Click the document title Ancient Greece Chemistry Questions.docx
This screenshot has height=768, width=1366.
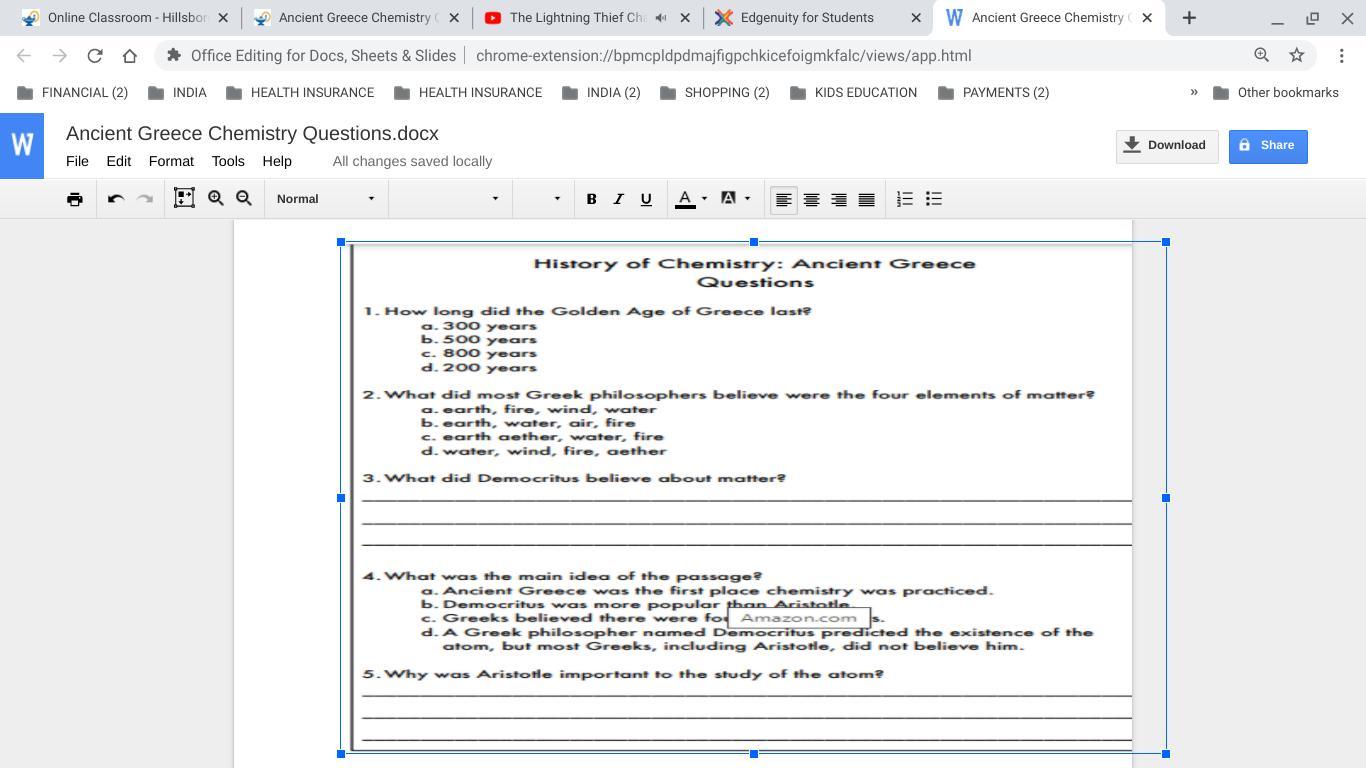[252, 134]
